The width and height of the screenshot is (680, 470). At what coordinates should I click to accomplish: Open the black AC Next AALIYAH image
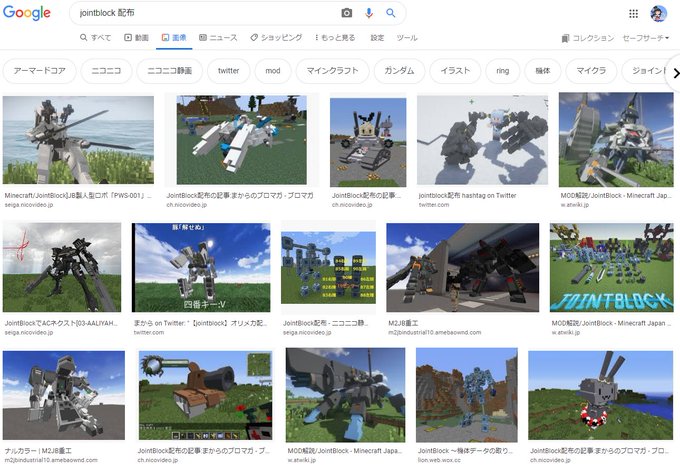(62, 268)
